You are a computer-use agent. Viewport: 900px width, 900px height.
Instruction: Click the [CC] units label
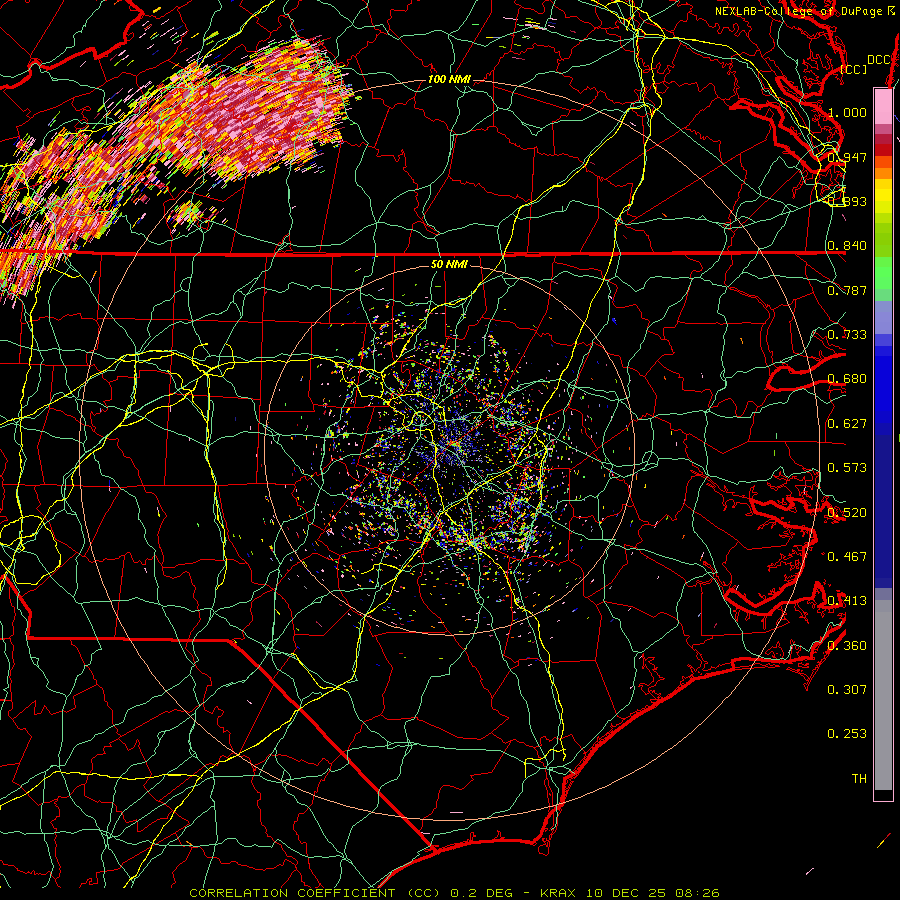854,69
